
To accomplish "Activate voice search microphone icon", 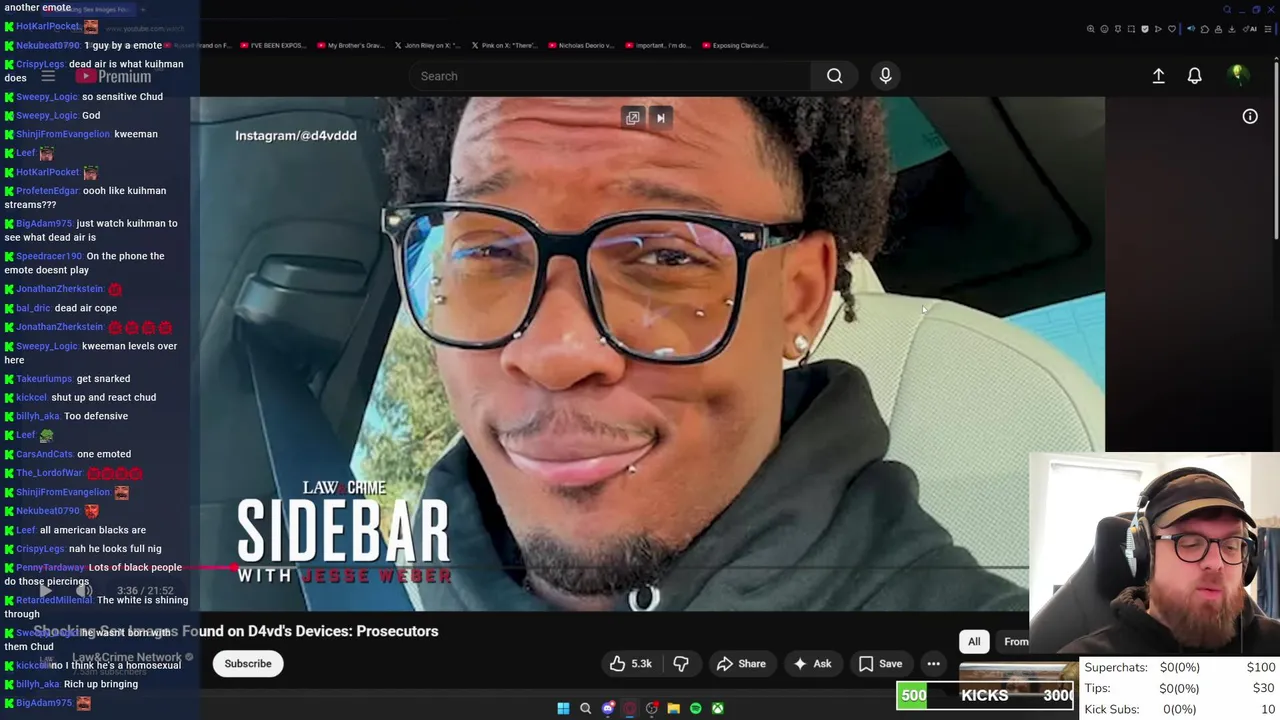I will point(885,76).
